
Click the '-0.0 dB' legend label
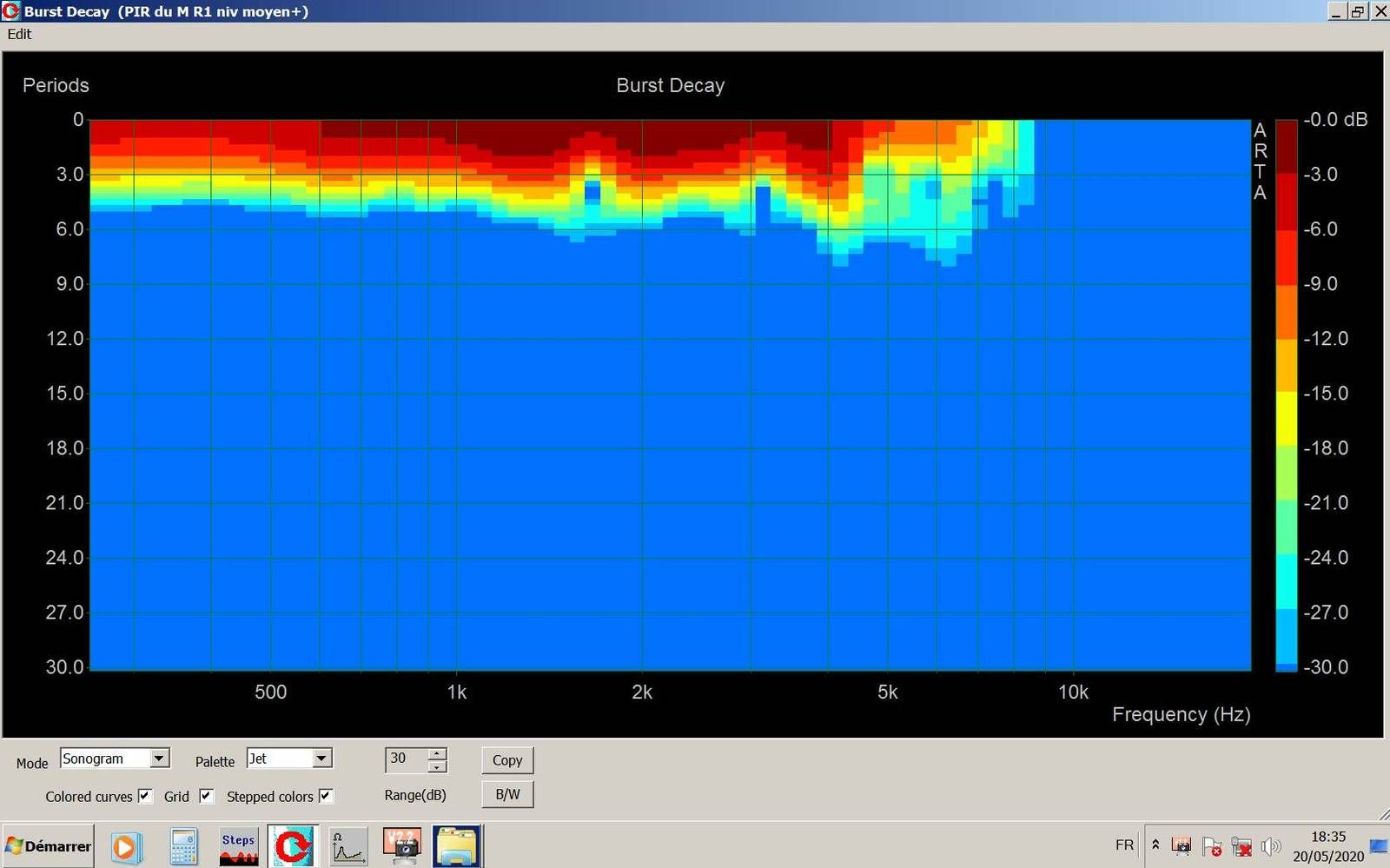pos(1335,120)
